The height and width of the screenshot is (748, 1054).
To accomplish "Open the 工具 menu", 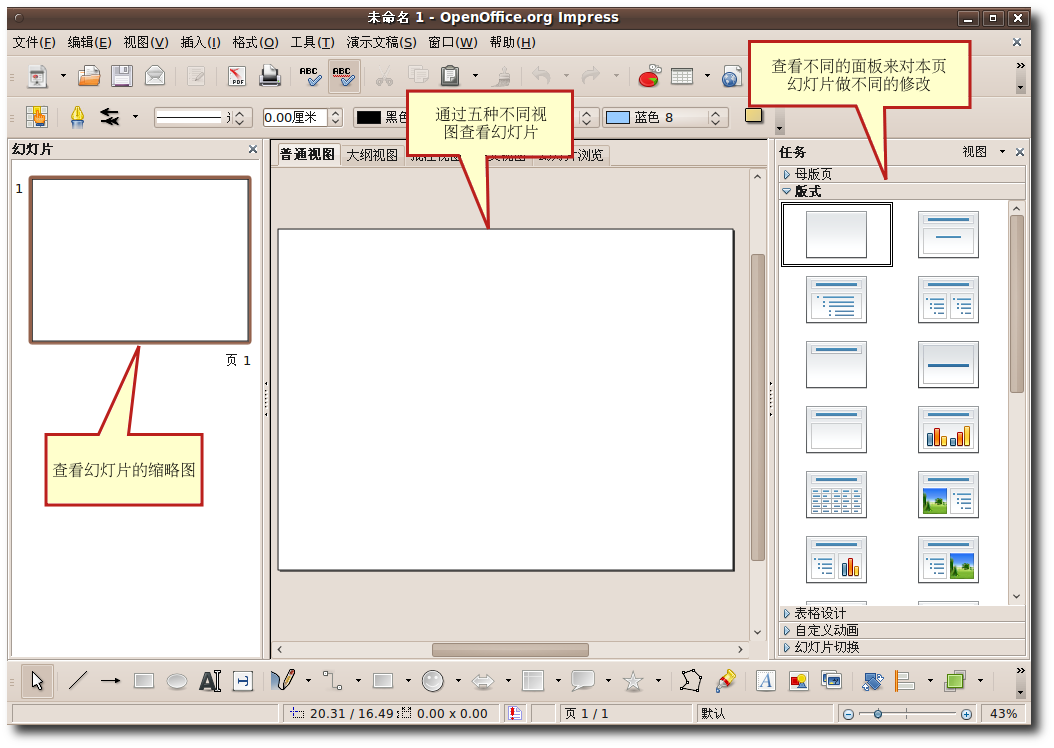I will [313, 42].
